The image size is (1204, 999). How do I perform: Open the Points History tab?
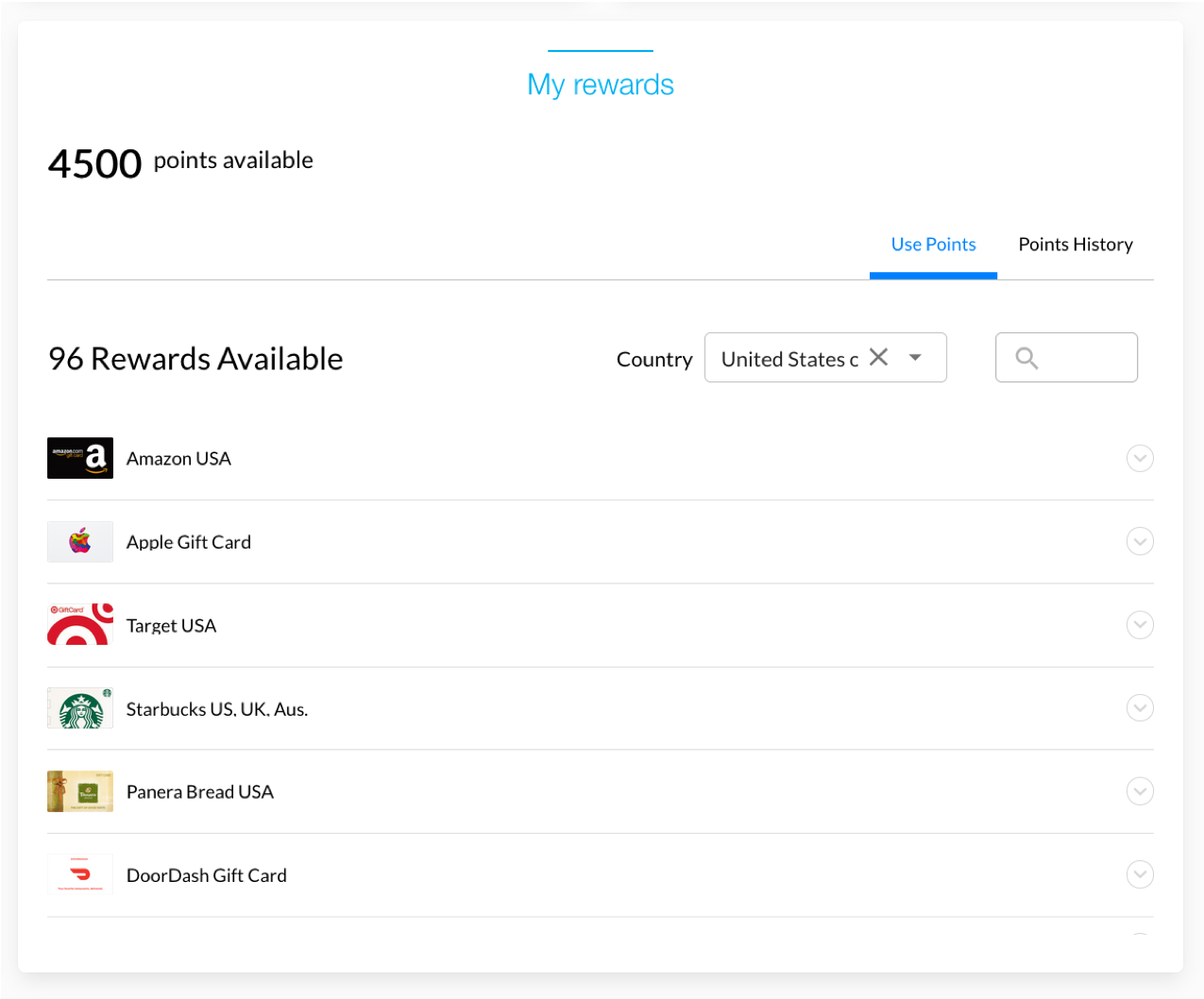tap(1076, 245)
